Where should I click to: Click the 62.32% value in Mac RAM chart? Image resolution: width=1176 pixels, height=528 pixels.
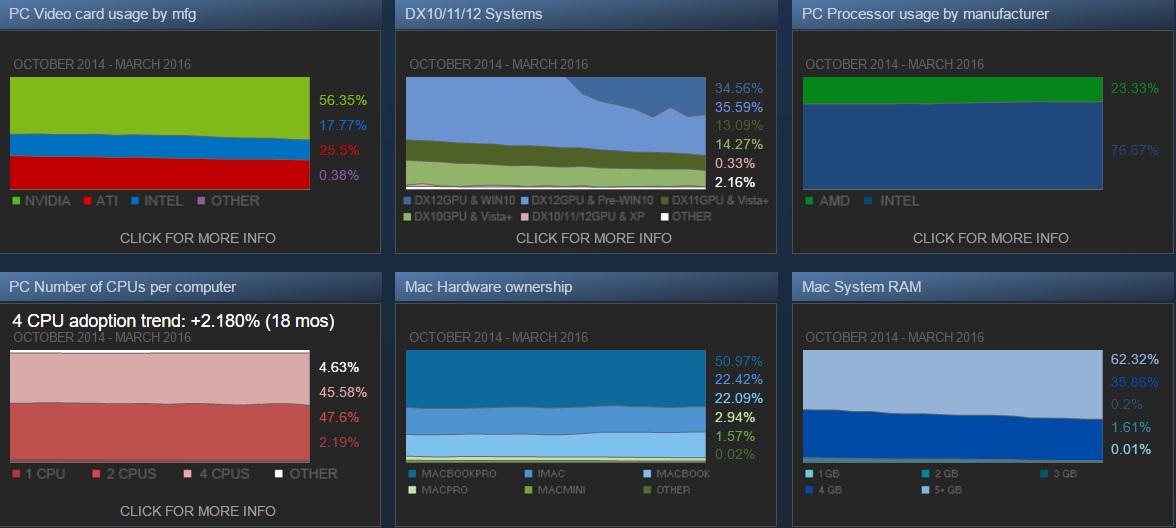[1135, 358]
